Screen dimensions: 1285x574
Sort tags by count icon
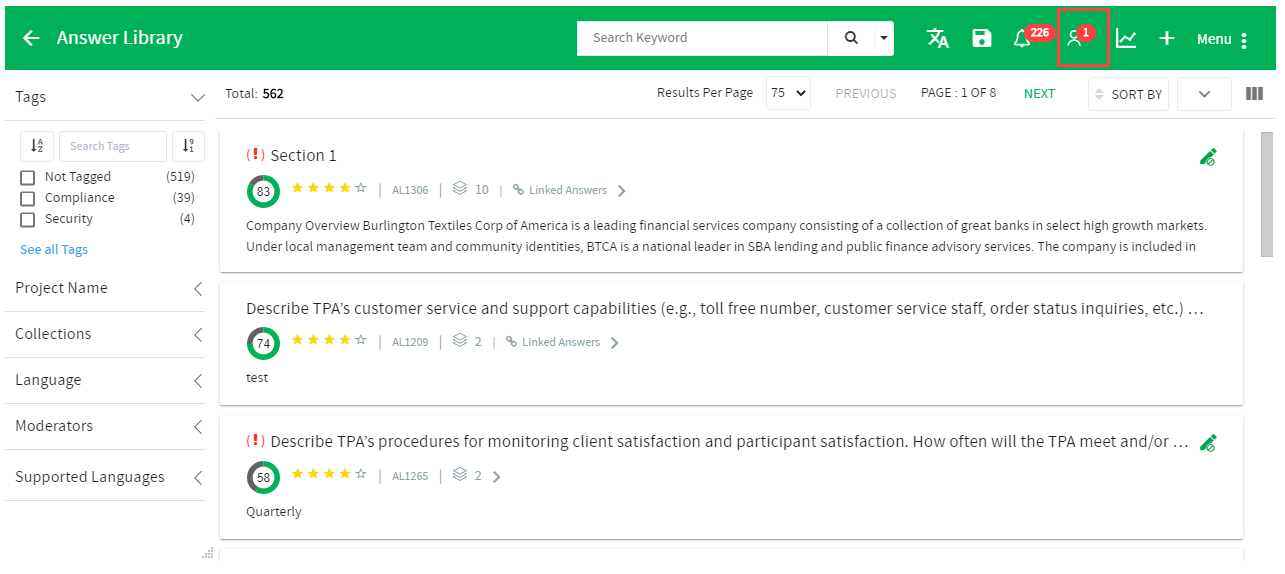point(188,146)
